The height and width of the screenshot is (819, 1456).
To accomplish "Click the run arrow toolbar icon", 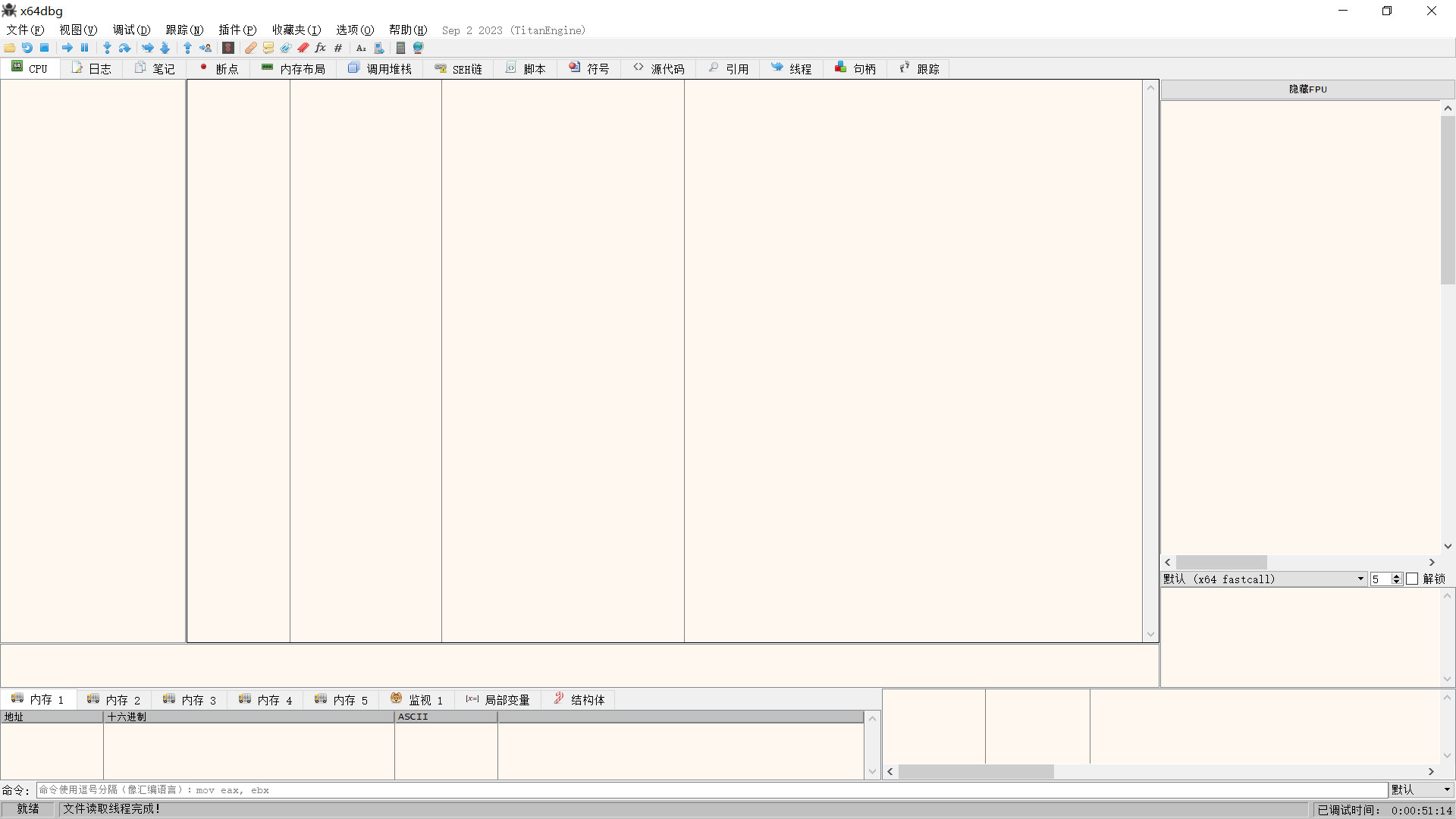I will point(67,48).
